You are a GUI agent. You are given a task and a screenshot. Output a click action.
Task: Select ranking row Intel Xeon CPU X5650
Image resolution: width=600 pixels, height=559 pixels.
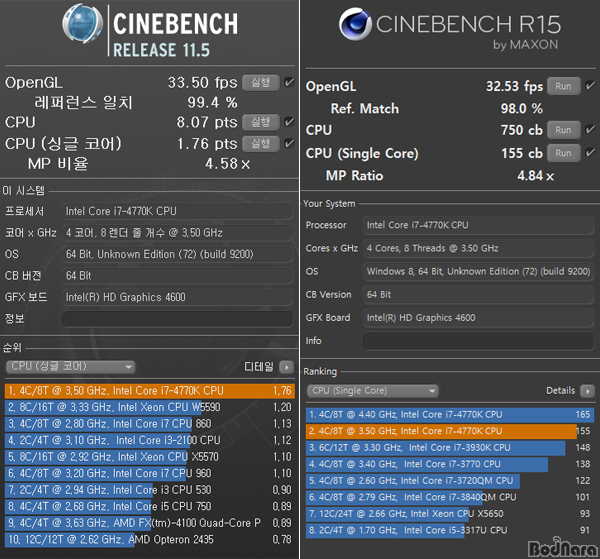click(x=450, y=514)
